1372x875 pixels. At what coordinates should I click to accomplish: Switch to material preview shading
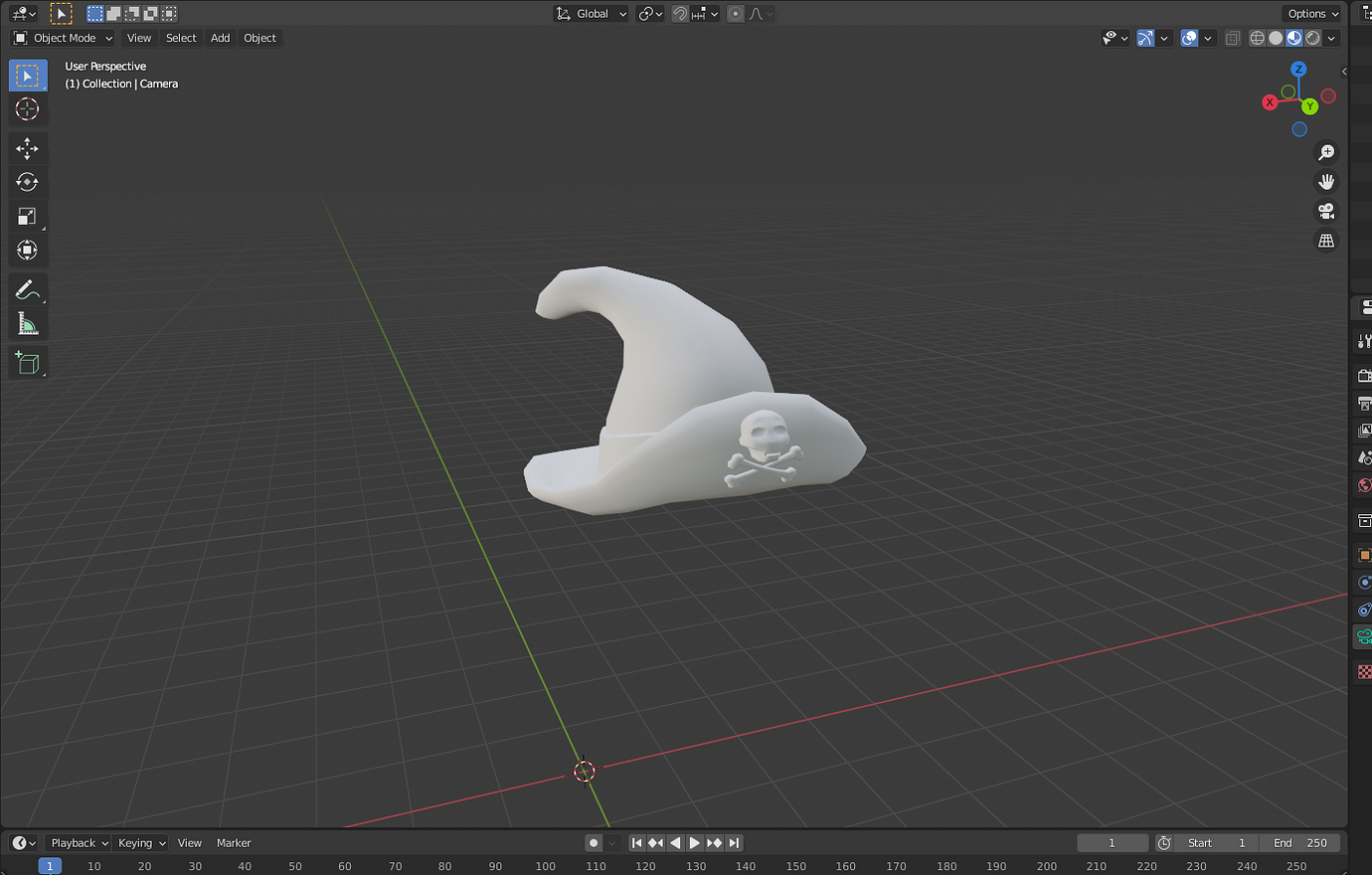click(x=1294, y=38)
